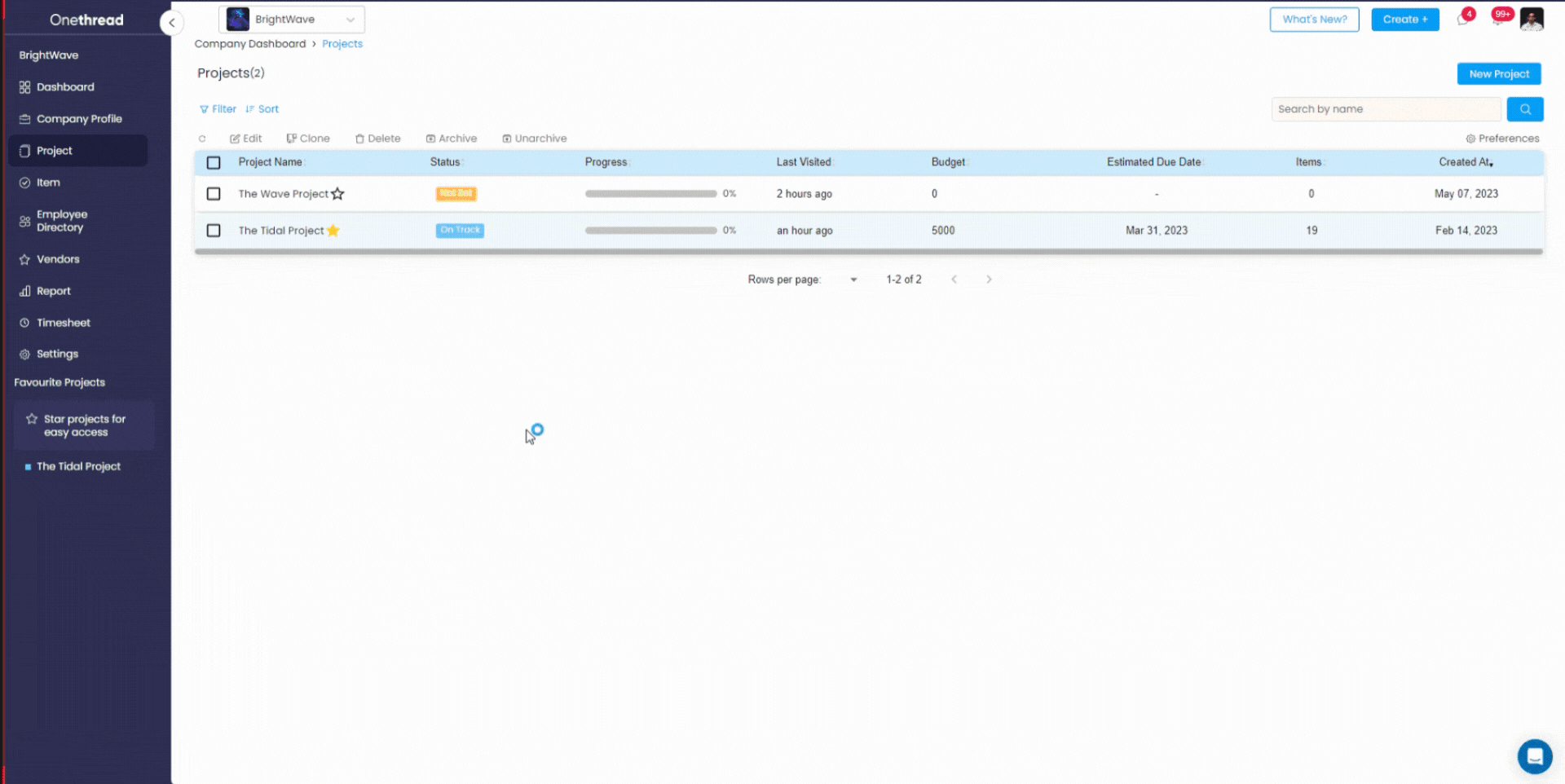
Task: Check The Wave Project row checkbox
Action: click(x=214, y=194)
